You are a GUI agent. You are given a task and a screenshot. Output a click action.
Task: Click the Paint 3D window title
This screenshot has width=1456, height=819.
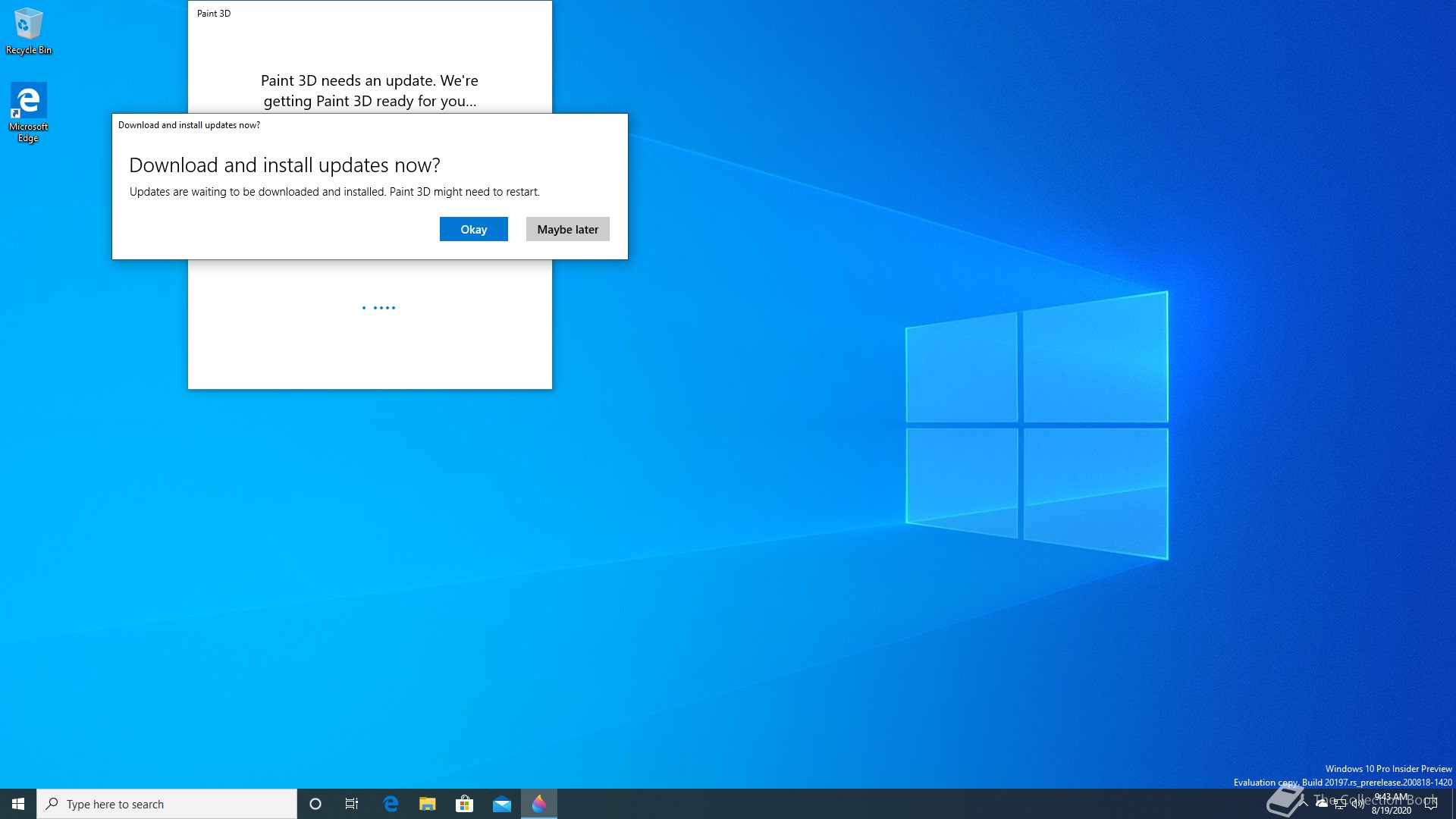(x=214, y=14)
